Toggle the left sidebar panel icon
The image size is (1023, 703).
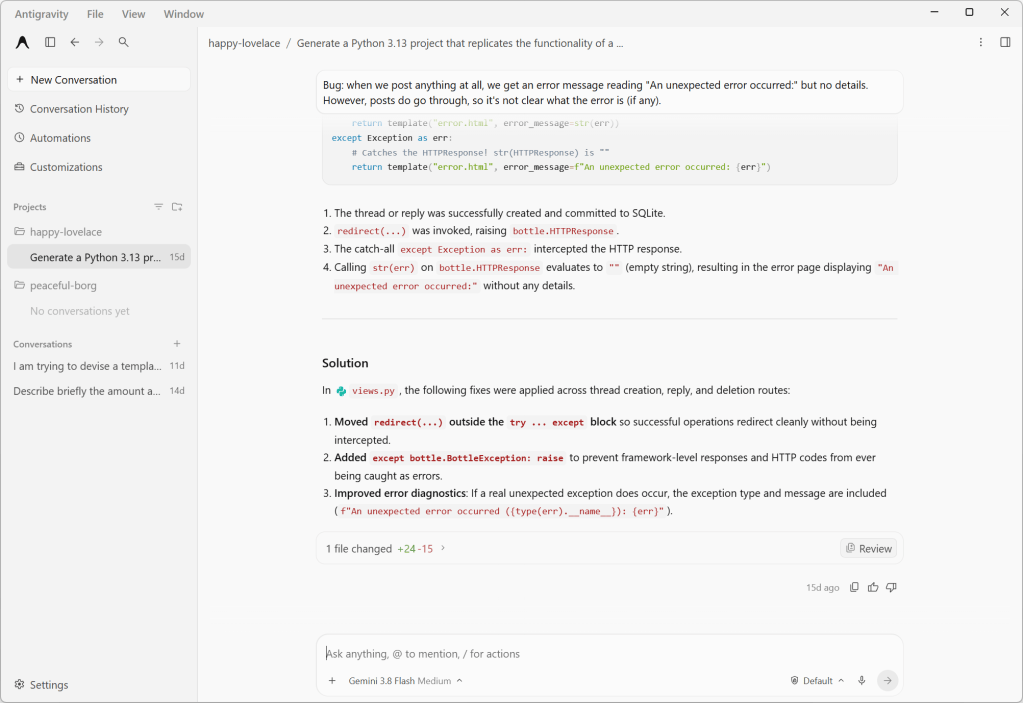(50, 42)
